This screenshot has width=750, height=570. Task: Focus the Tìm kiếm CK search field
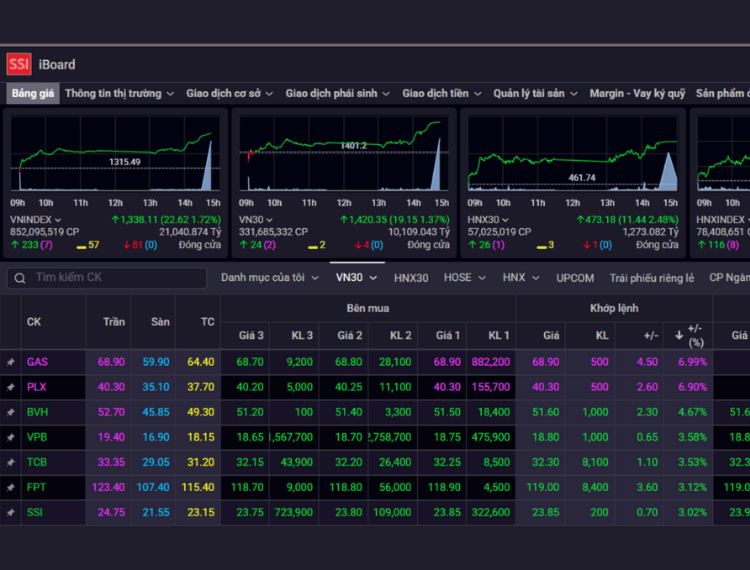[107, 278]
